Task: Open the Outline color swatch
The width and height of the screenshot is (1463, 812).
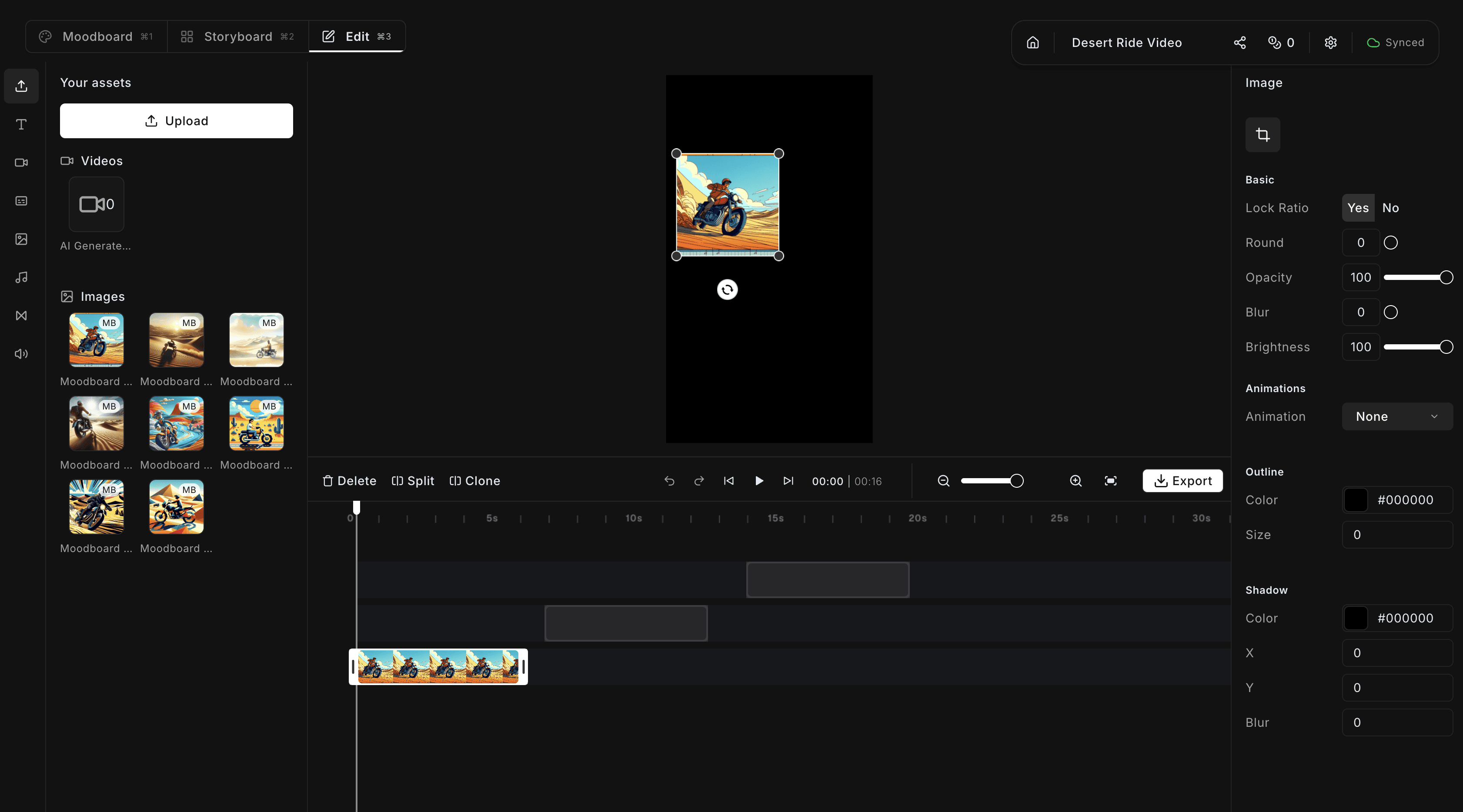Action: [x=1355, y=500]
